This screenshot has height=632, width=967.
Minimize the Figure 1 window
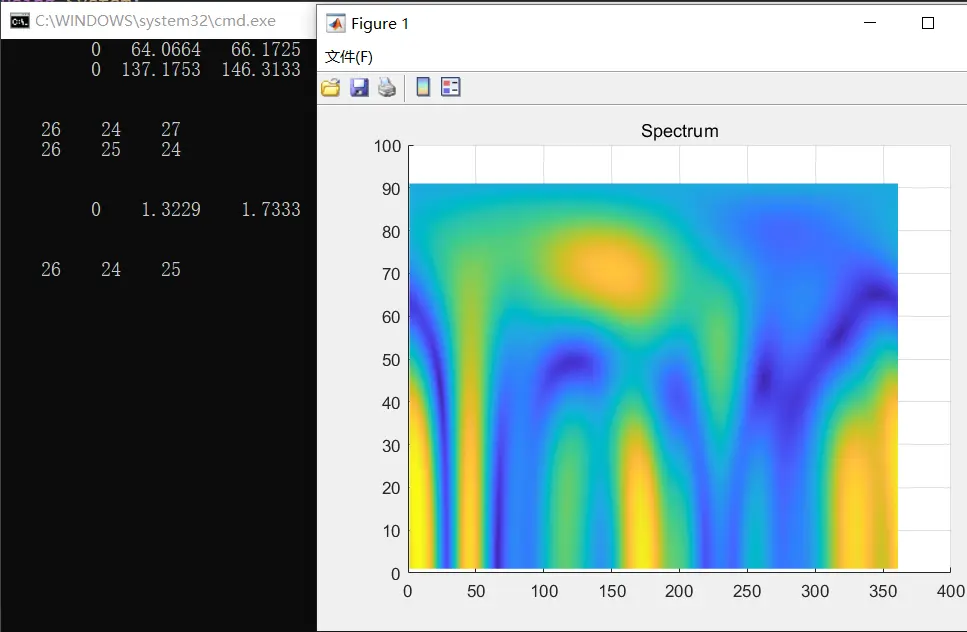pos(870,23)
